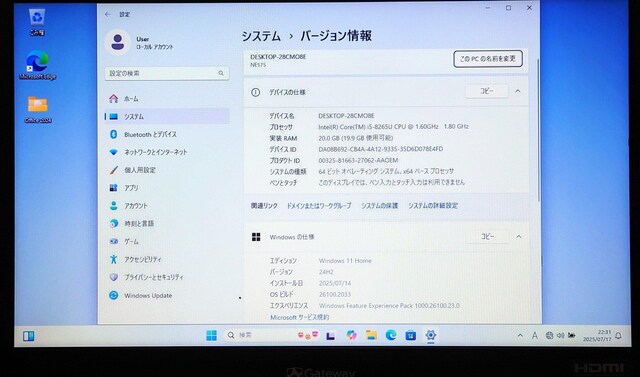Viewport: 640px width, 377px height.
Task: Click the device info circle icon
Action: [256, 92]
